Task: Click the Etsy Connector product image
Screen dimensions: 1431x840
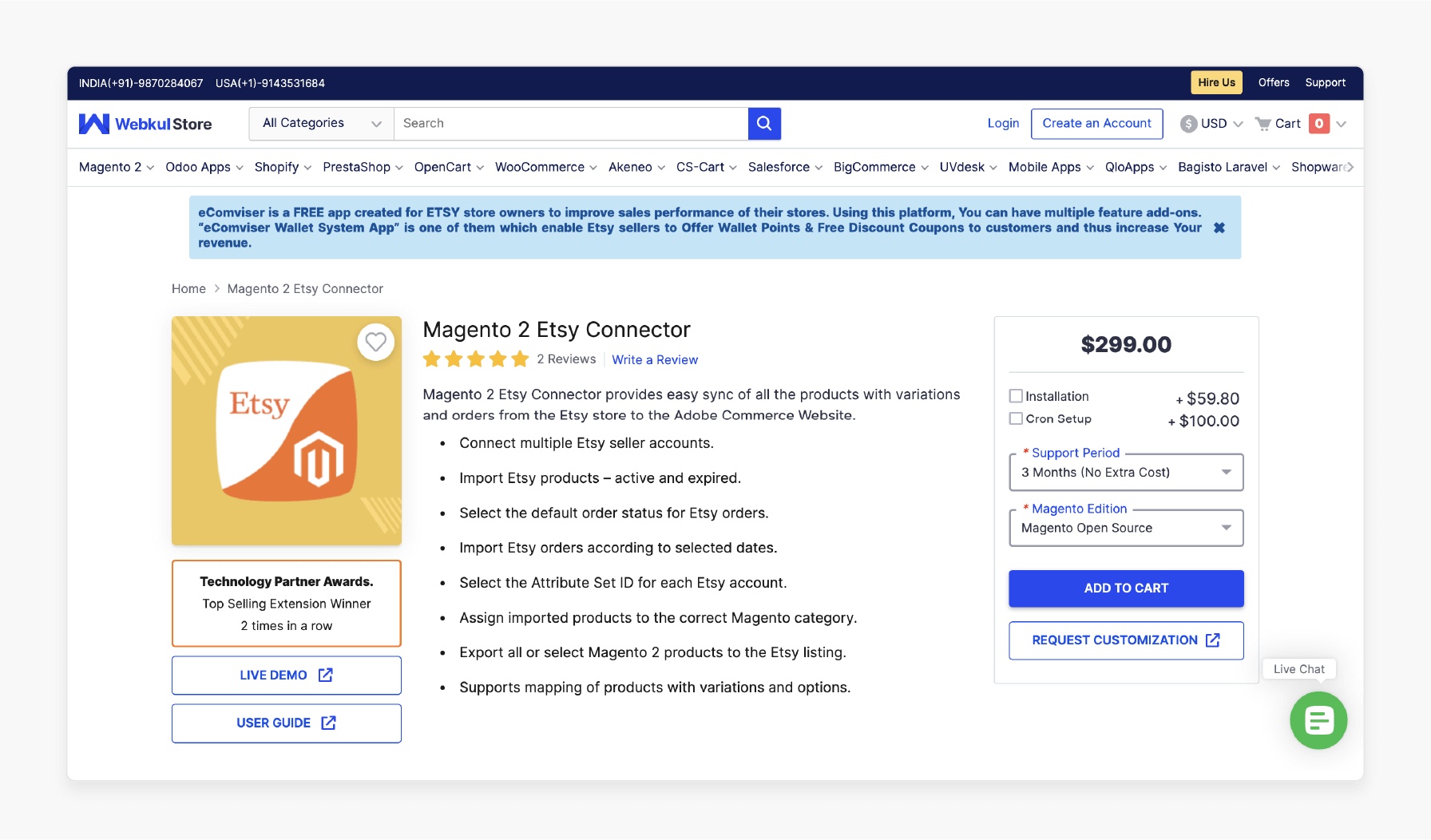Action: tap(287, 431)
